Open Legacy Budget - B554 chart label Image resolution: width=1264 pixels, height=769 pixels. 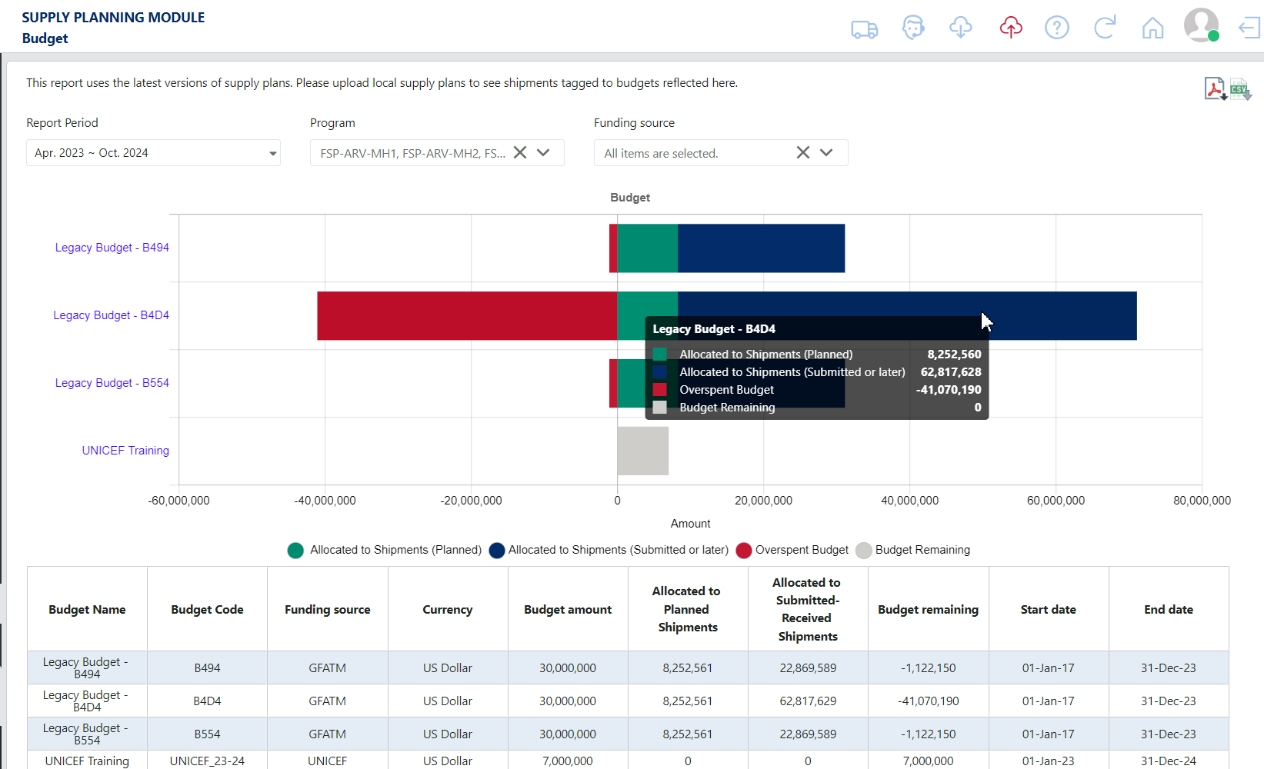pos(112,383)
